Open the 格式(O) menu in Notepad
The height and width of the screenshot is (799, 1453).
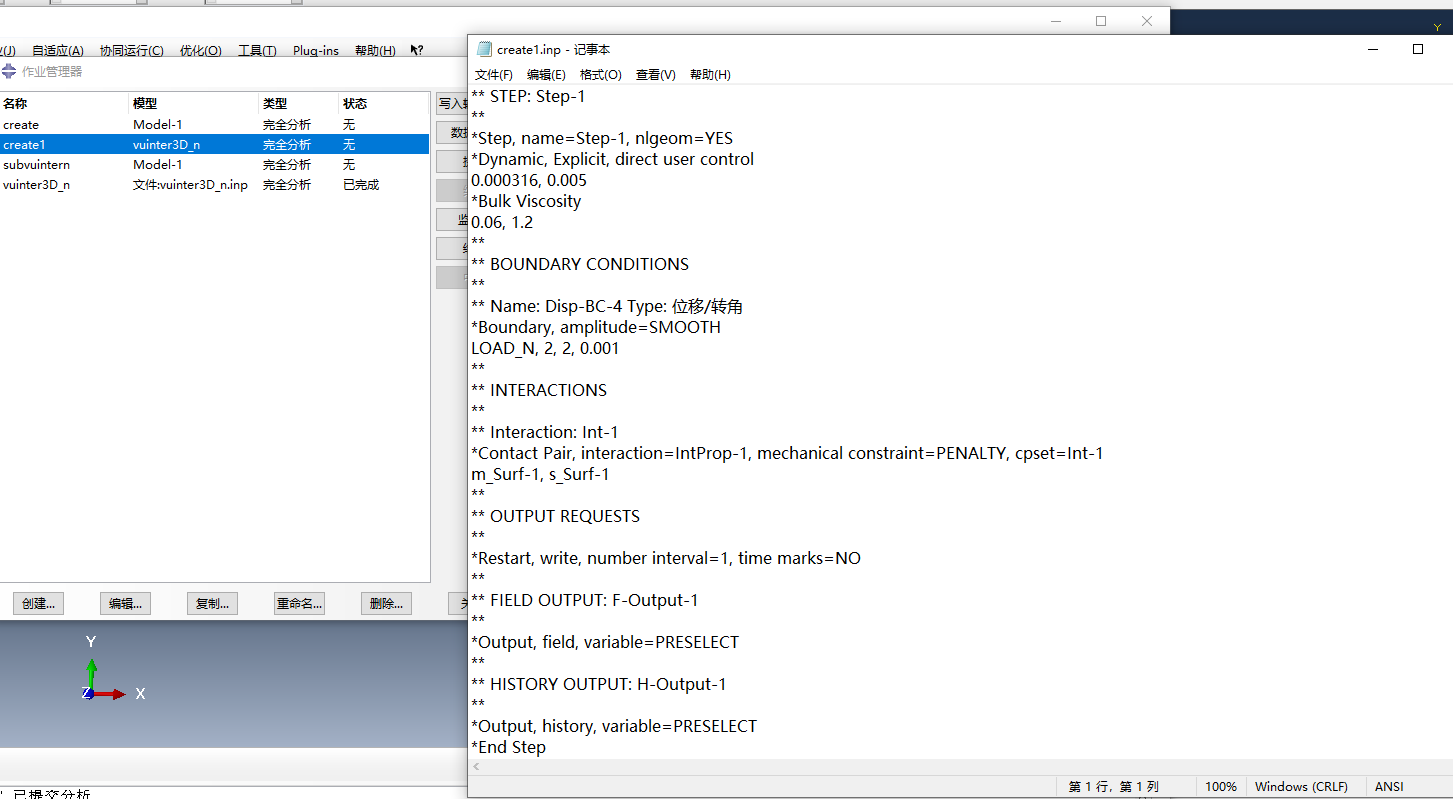pyautogui.click(x=600, y=75)
